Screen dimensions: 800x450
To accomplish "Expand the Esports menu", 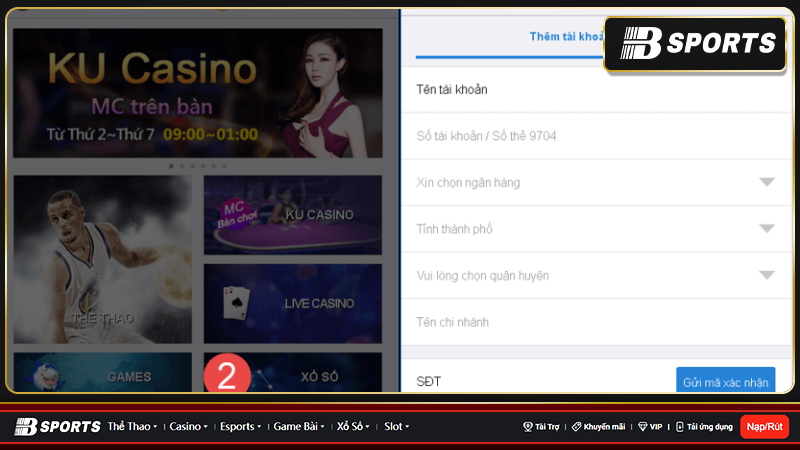I will click(240, 427).
